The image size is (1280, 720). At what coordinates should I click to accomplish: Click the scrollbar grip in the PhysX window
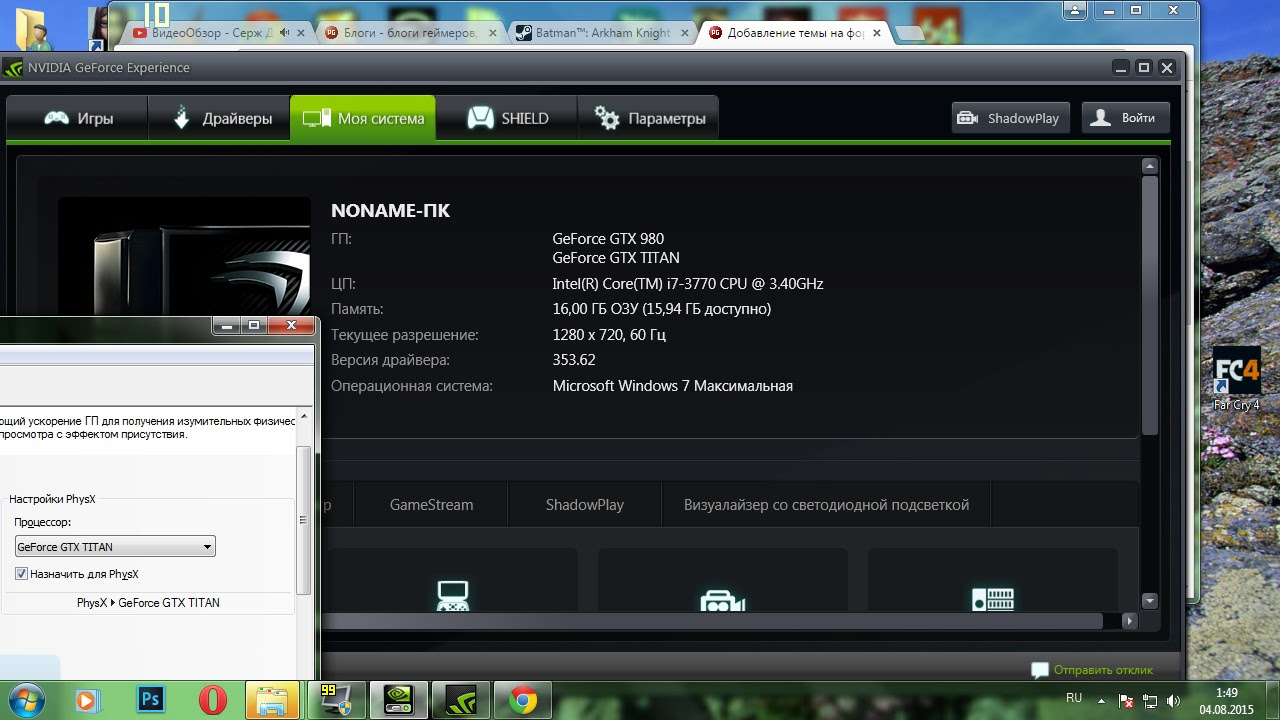pos(303,520)
